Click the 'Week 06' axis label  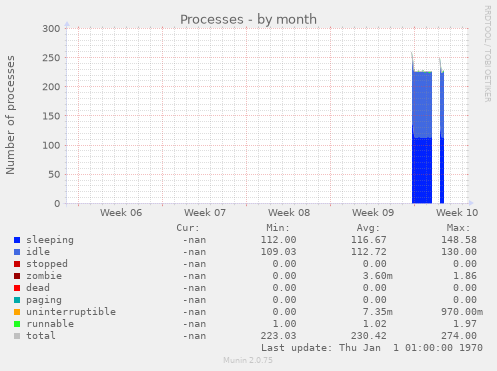pyautogui.click(x=121, y=213)
